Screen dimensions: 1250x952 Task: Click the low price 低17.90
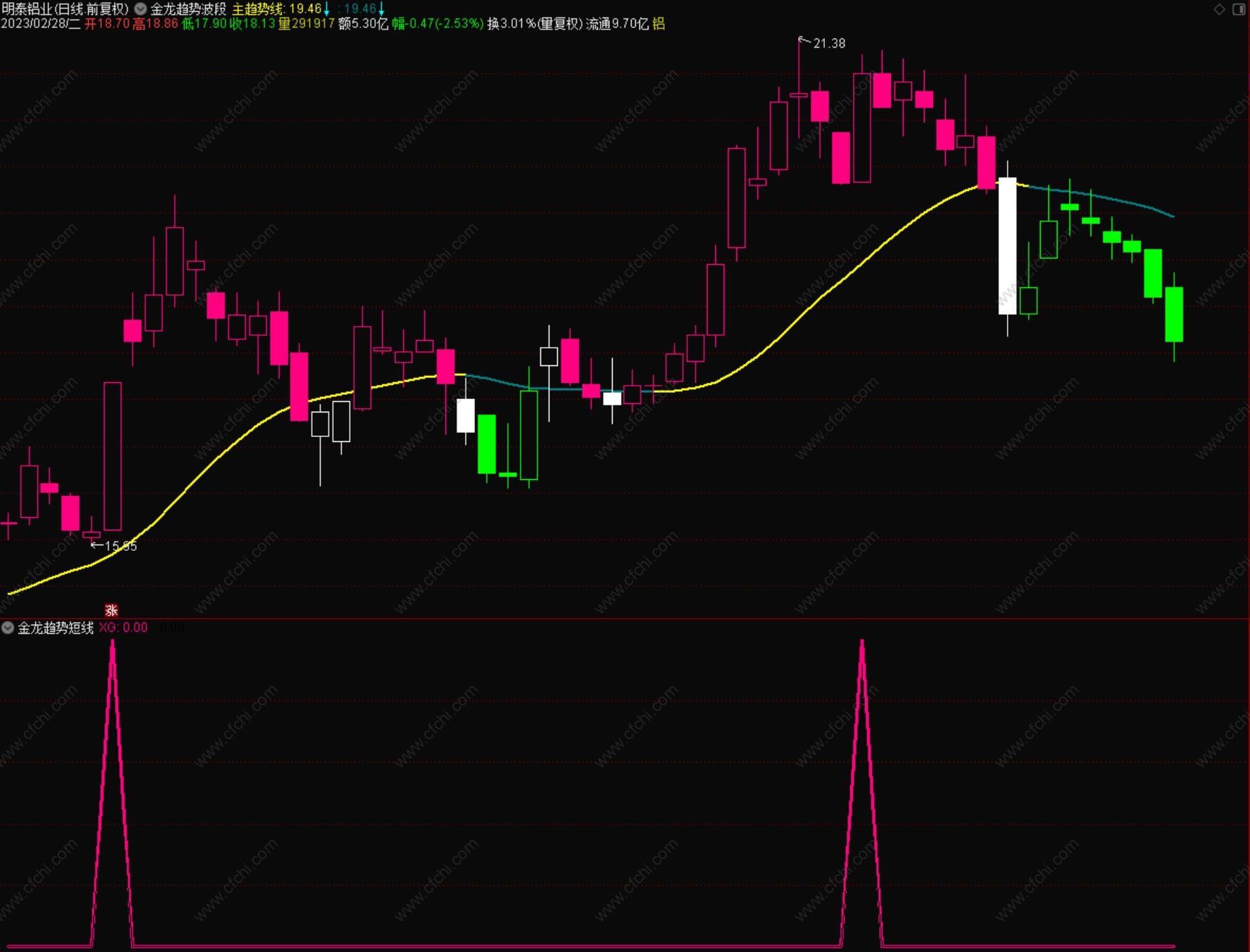click(204, 24)
